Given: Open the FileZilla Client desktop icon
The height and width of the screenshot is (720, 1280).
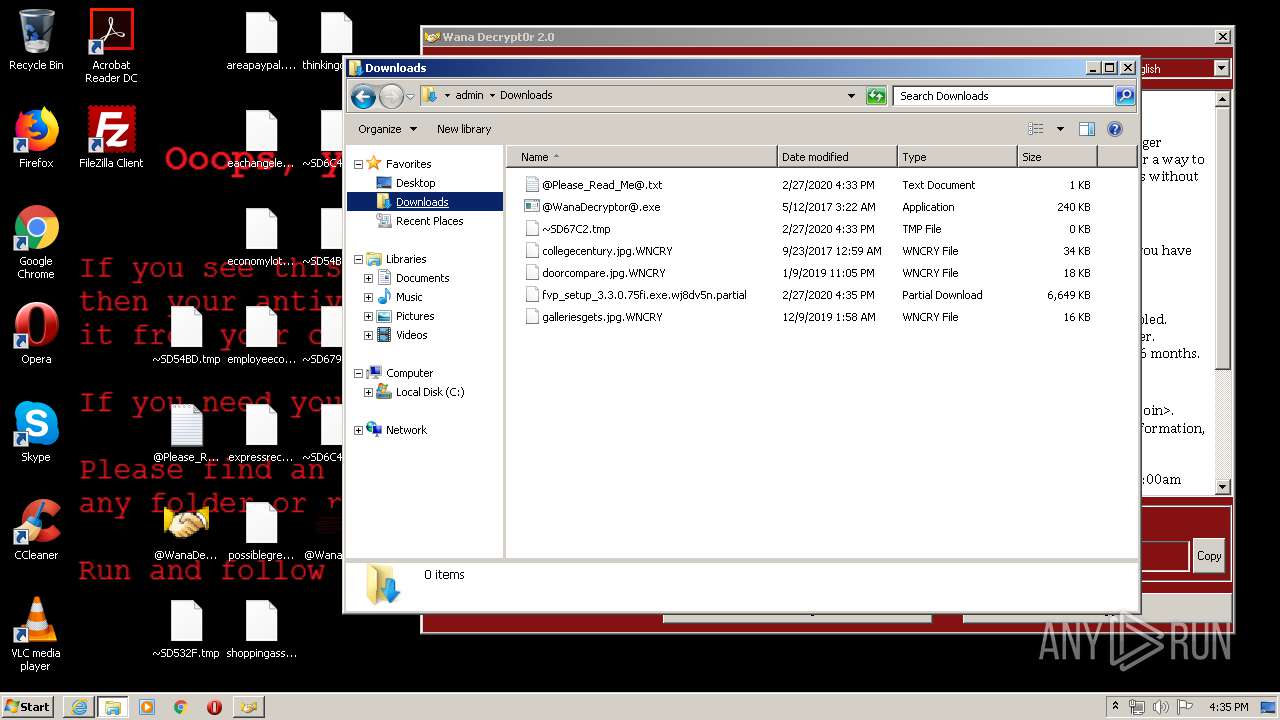Looking at the screenshot, I should (x=111, y=138).
